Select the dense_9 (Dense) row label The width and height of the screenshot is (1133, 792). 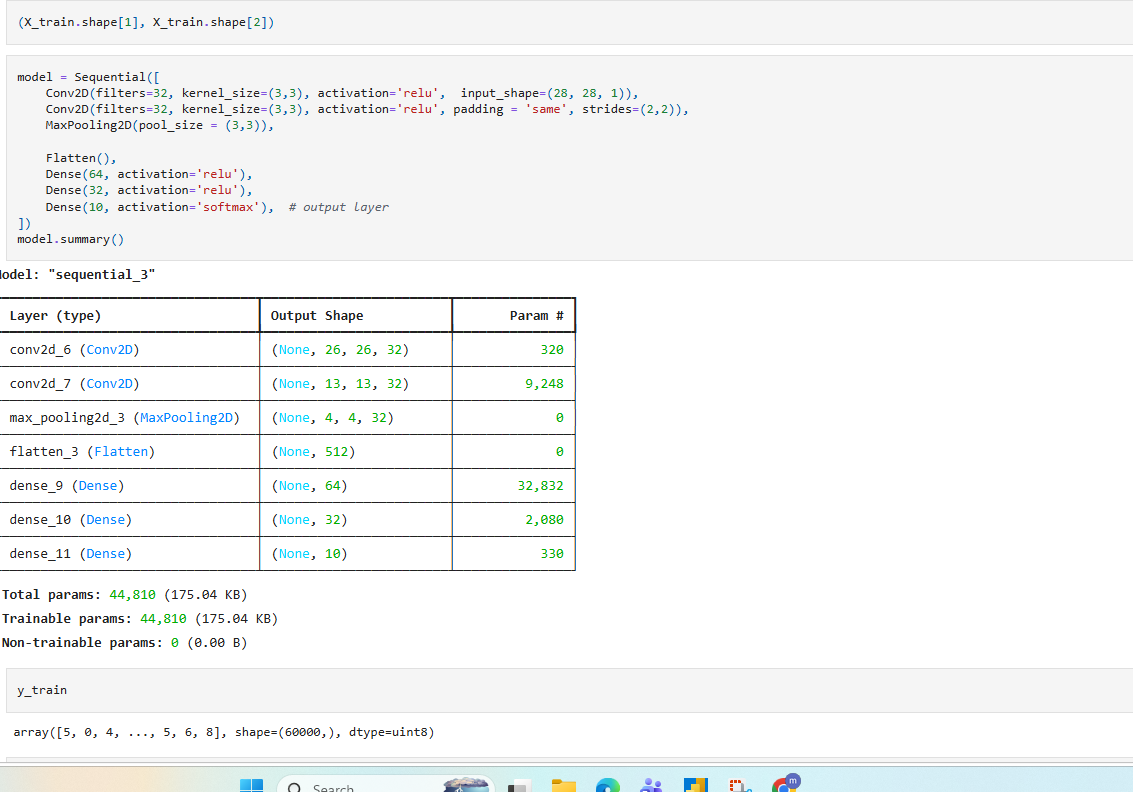click(x=66, y=486)
